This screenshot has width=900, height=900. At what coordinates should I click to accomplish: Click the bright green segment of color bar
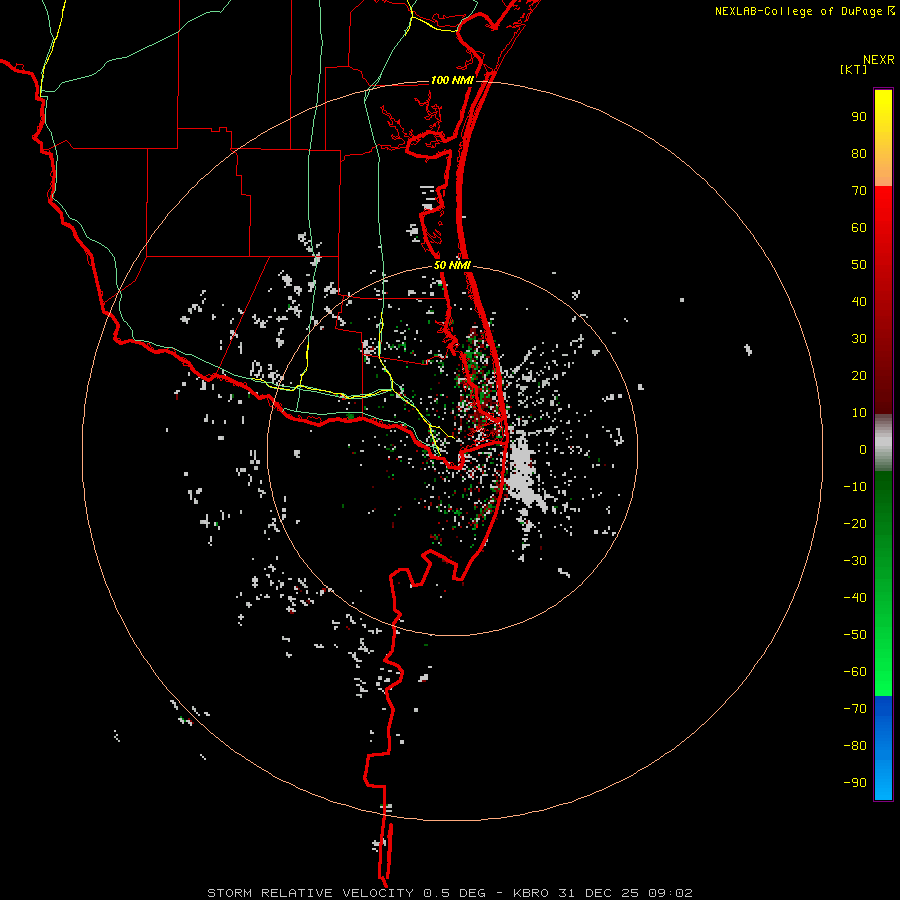pos(883,583)
